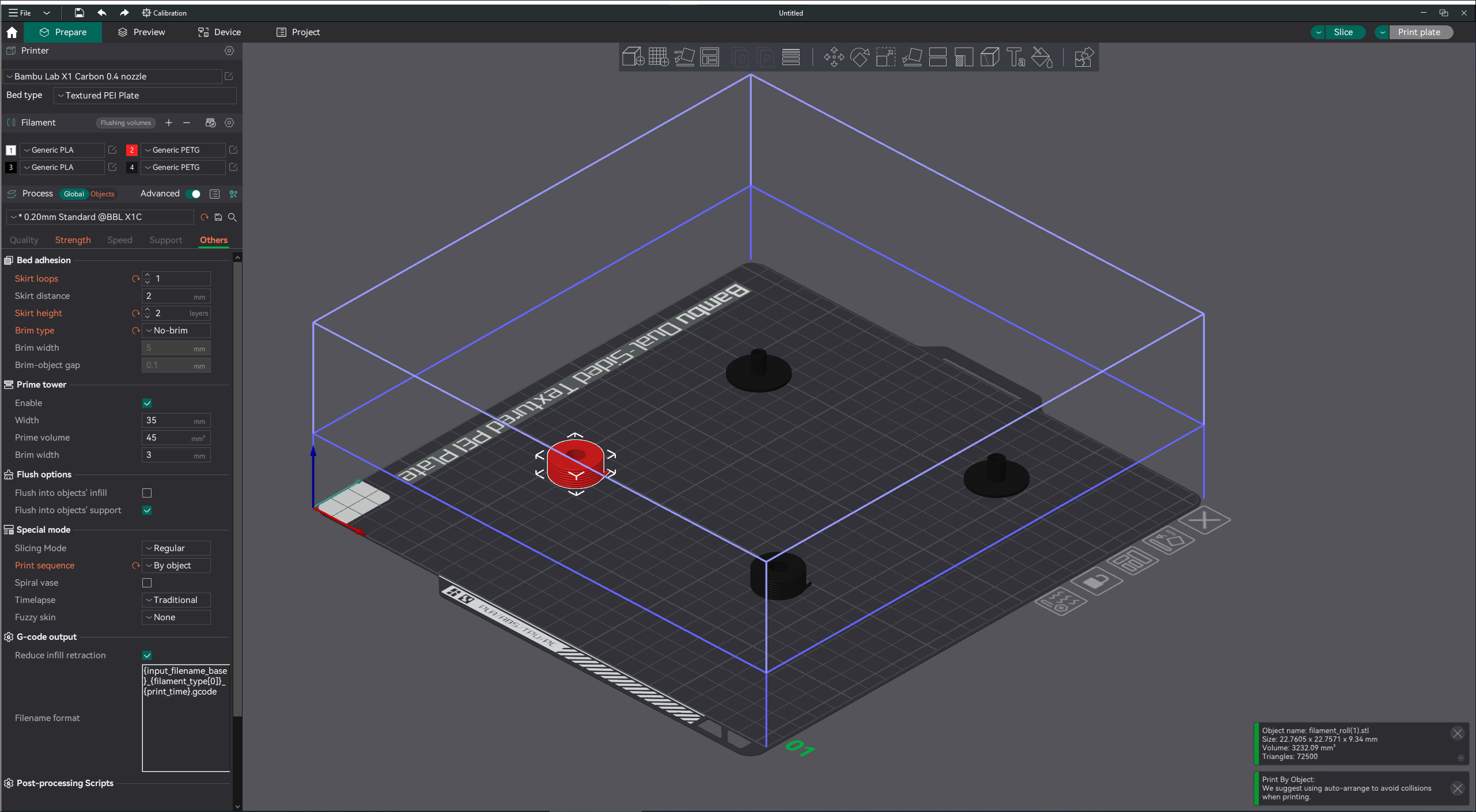1476x812 pixels.
Task: Switch to the Preview tab
Action: 141,32
